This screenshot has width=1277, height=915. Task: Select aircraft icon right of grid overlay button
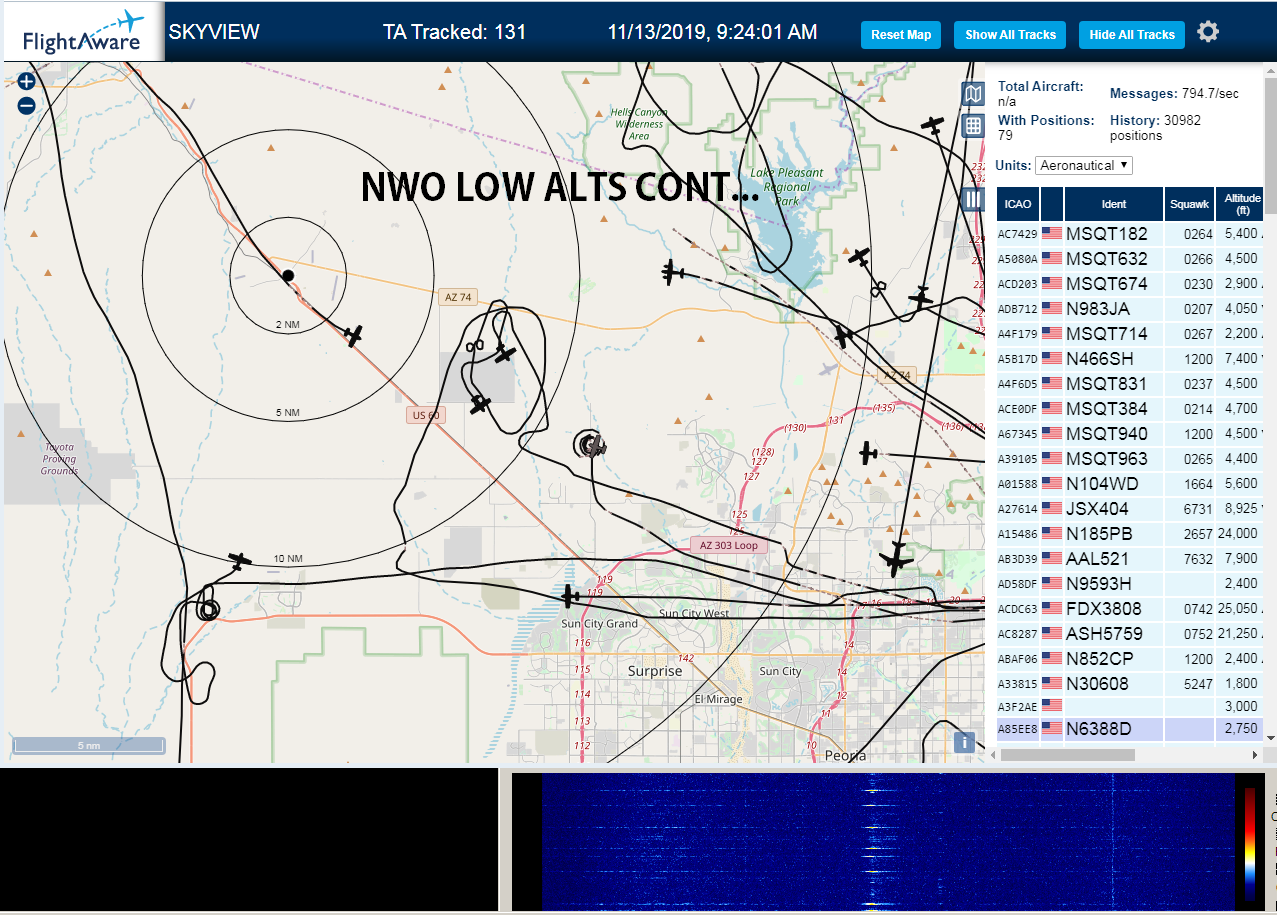(x=933, y=125)
